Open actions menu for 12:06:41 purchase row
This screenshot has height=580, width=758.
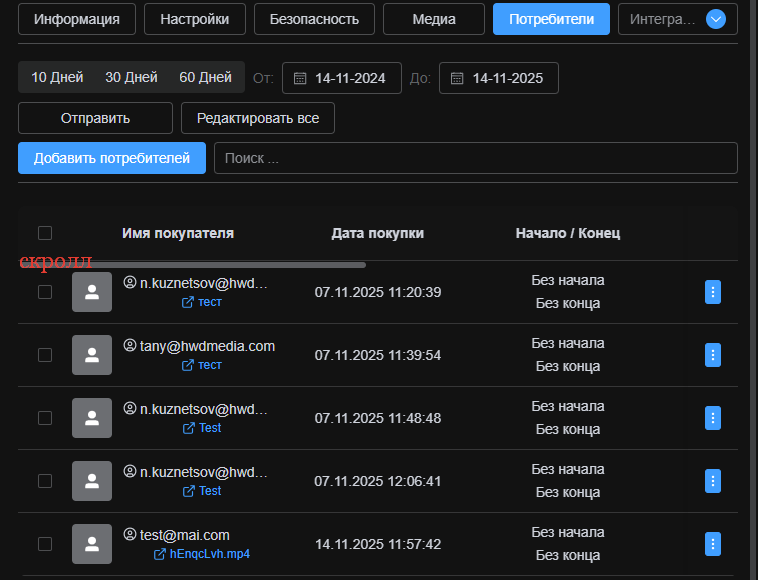tap(713, 481)
